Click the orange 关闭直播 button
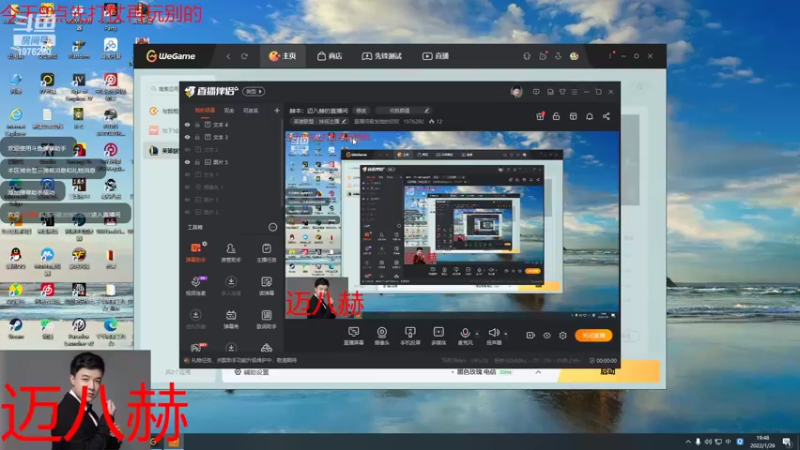Viewport: 800px width, 450px height. [593, 335]
